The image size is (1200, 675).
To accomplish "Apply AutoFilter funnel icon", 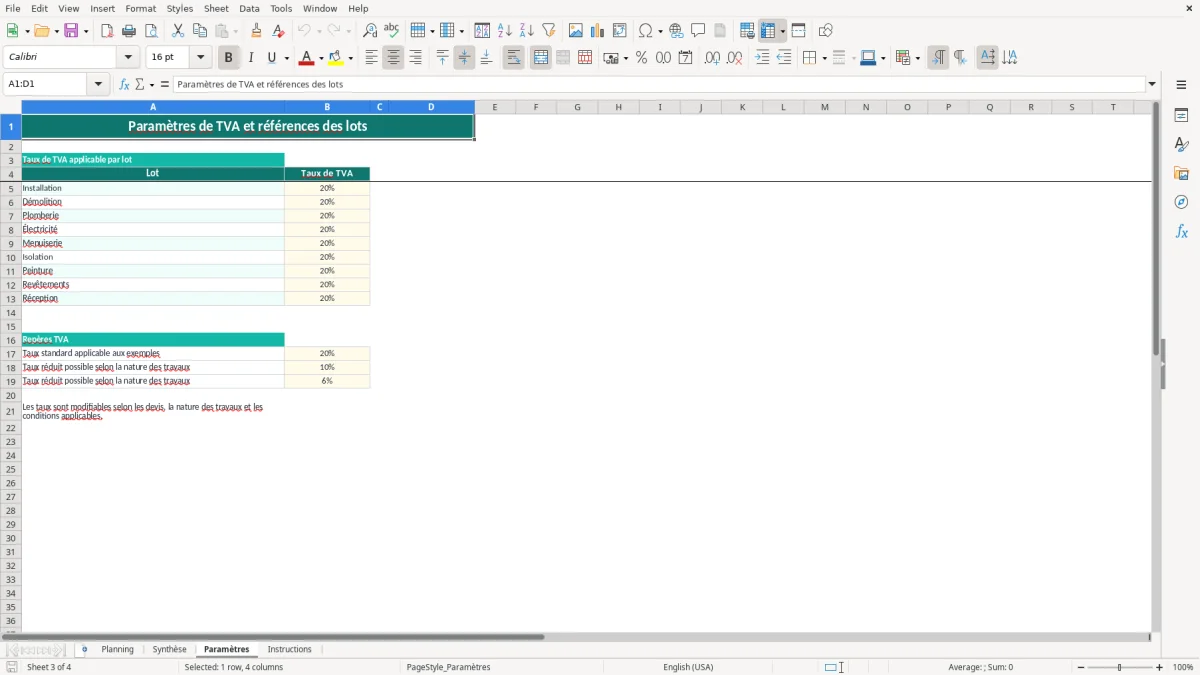I will pos(549,31).
